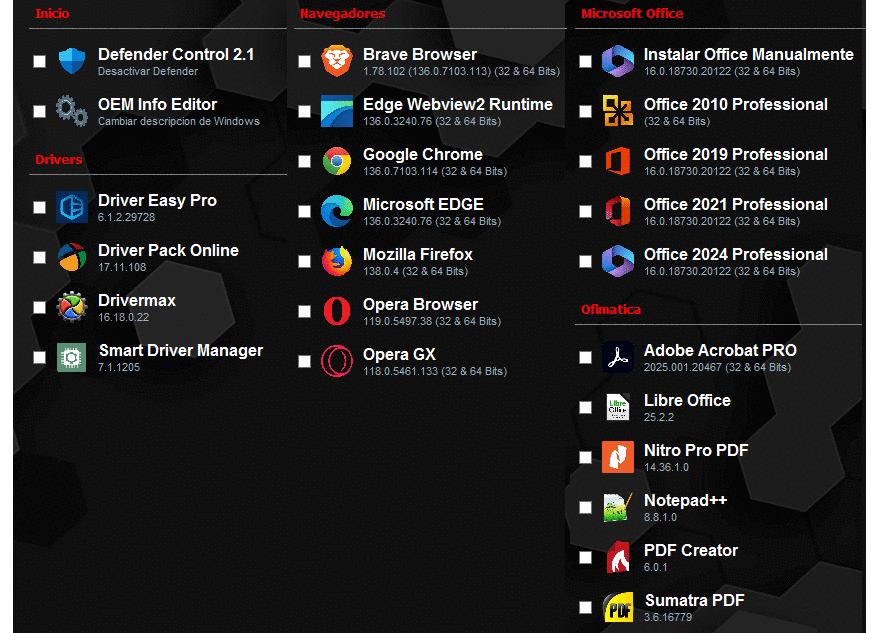Enable the Office 2010 Professional checkbox
879x633 pixels.
pos(585,111)
